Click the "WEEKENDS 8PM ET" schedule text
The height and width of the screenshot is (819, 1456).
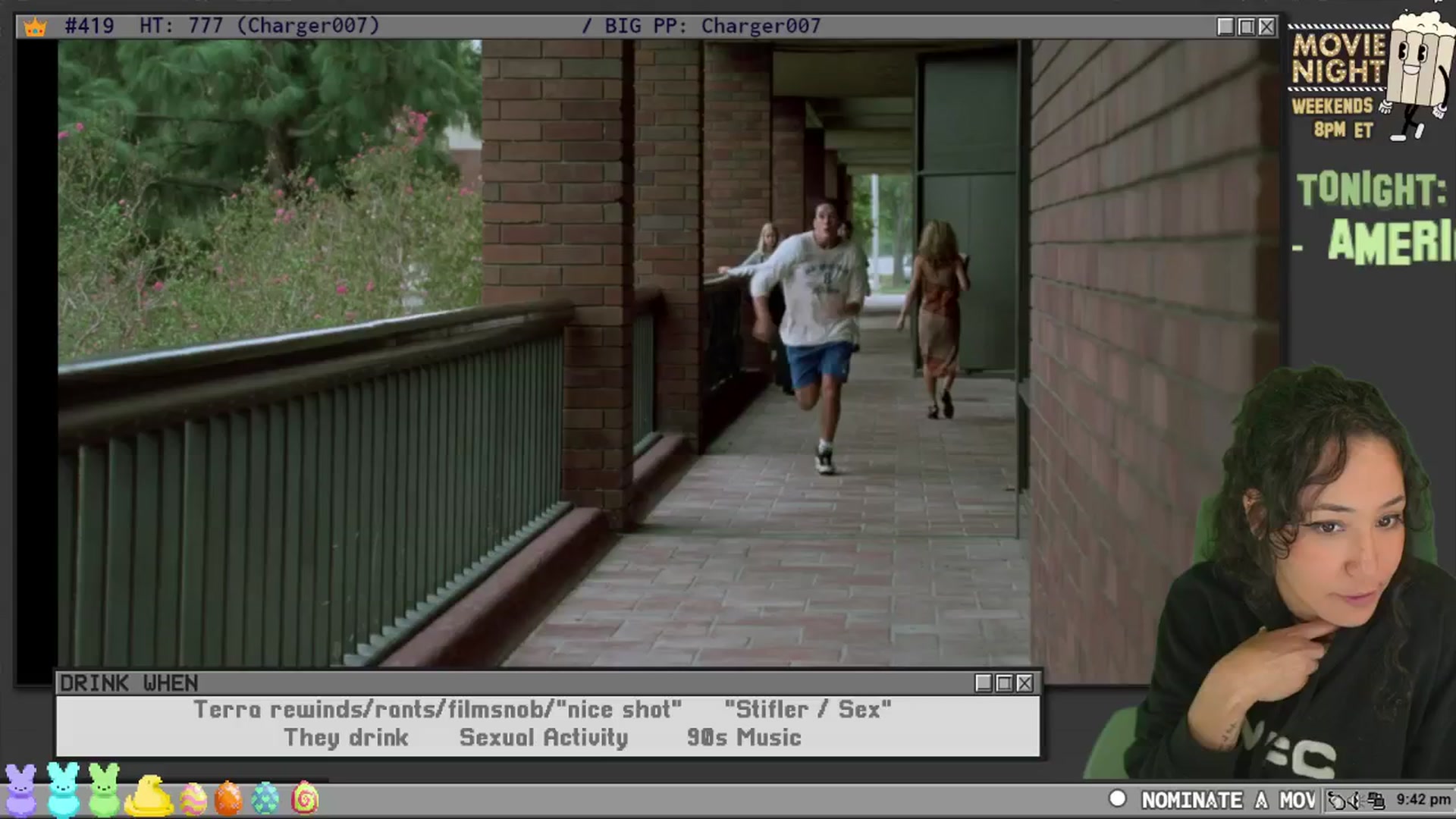pos(1334,118)
